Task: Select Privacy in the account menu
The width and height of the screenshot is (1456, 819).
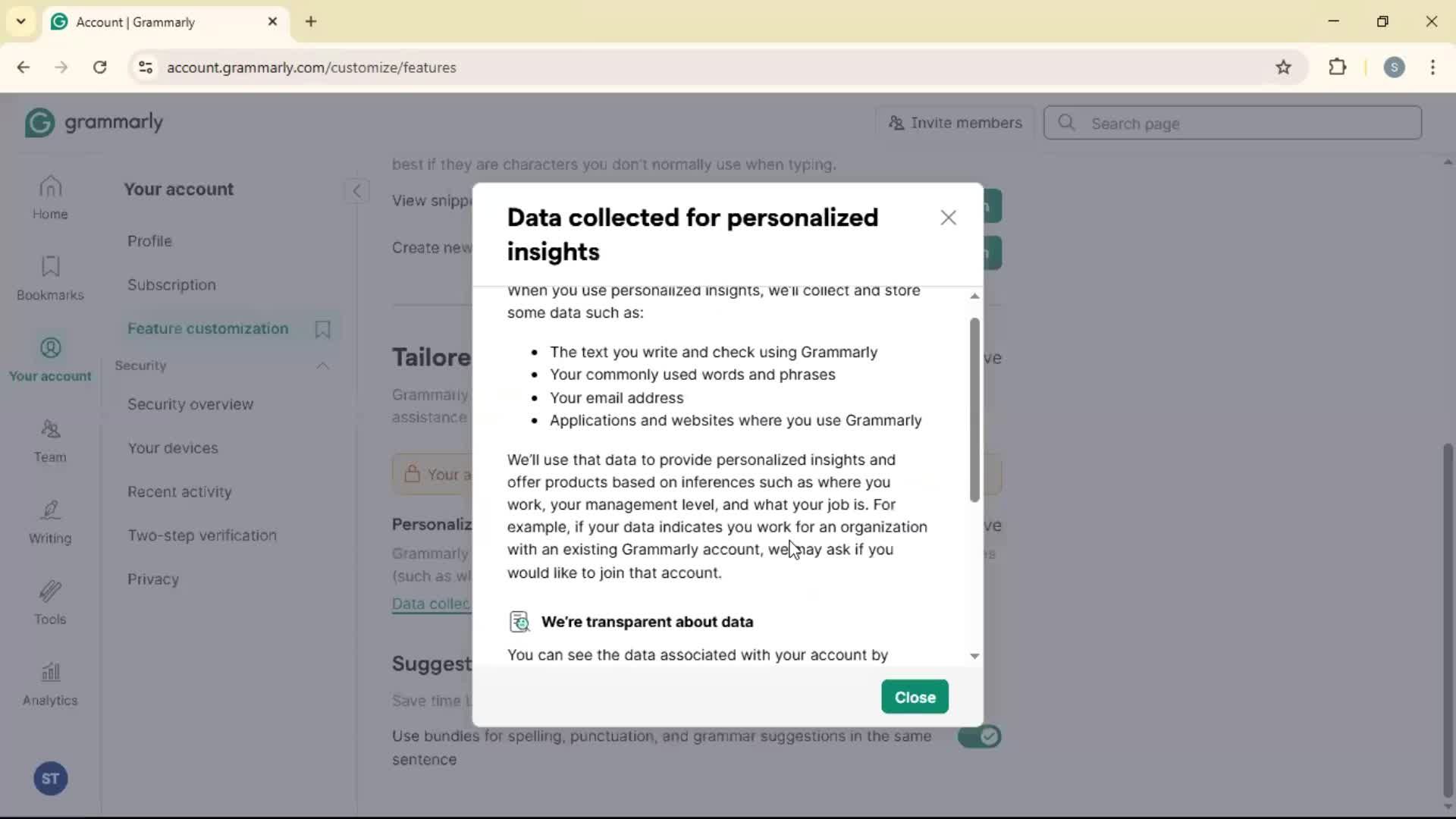Action: pos(153,579)
